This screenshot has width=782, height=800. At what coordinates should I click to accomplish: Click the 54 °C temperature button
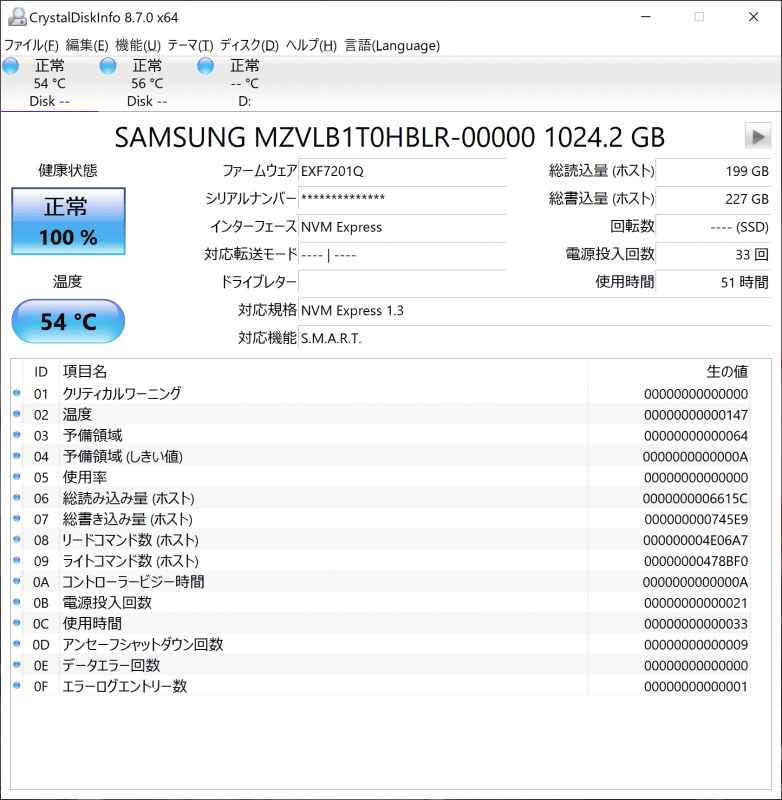(68, 321)
